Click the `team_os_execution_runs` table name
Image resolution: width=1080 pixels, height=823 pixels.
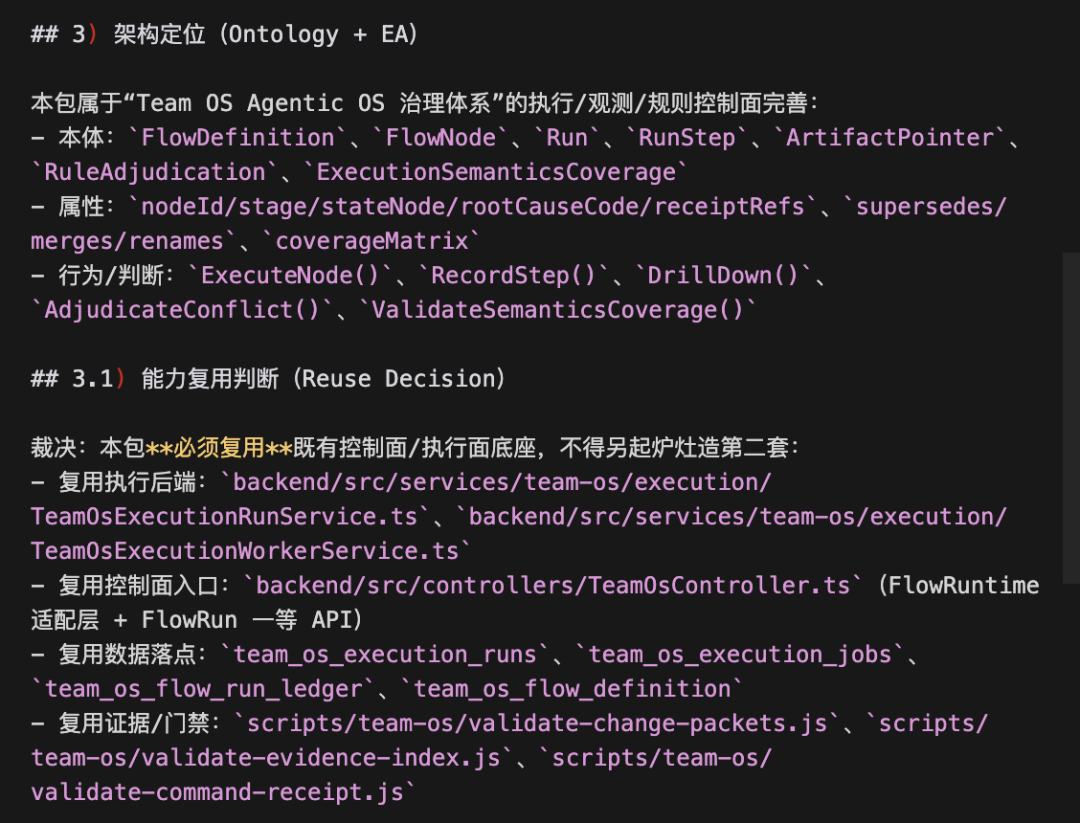tap(384, 654)
